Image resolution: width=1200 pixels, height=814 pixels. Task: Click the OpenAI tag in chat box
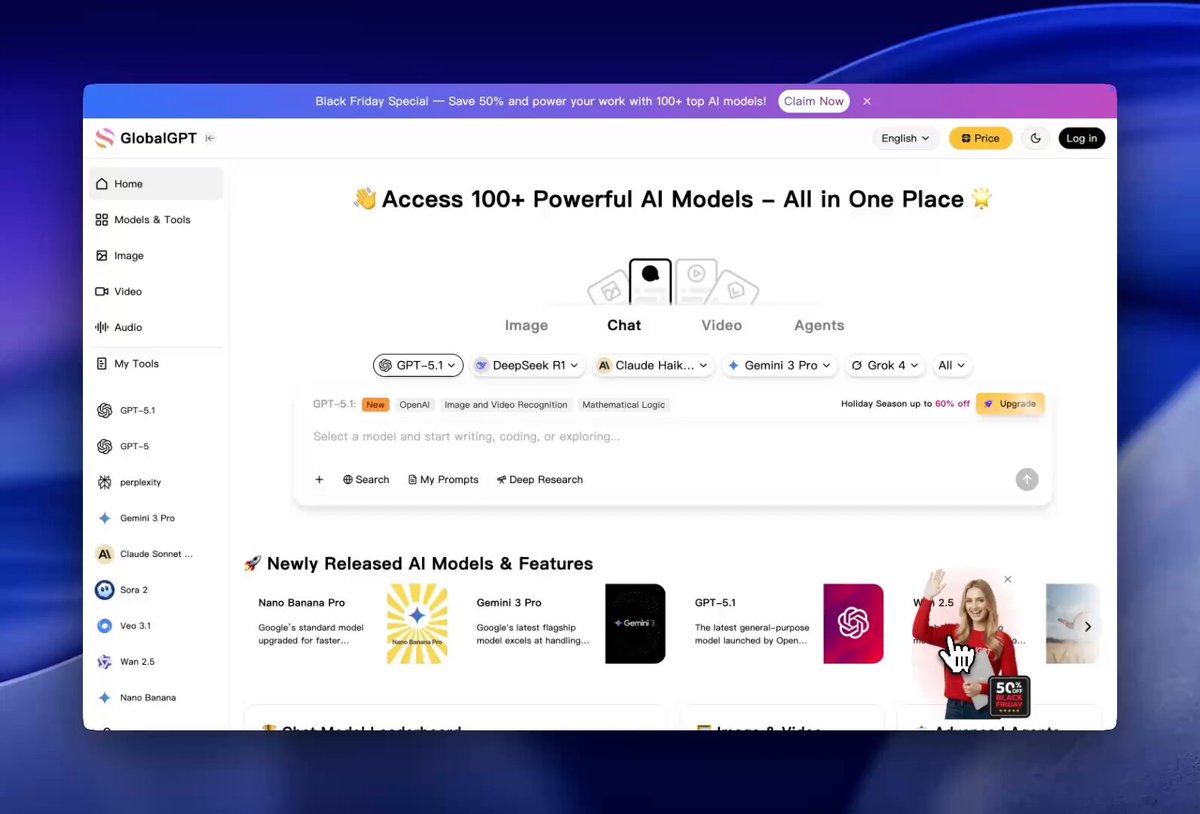click(x=414, y=405)
